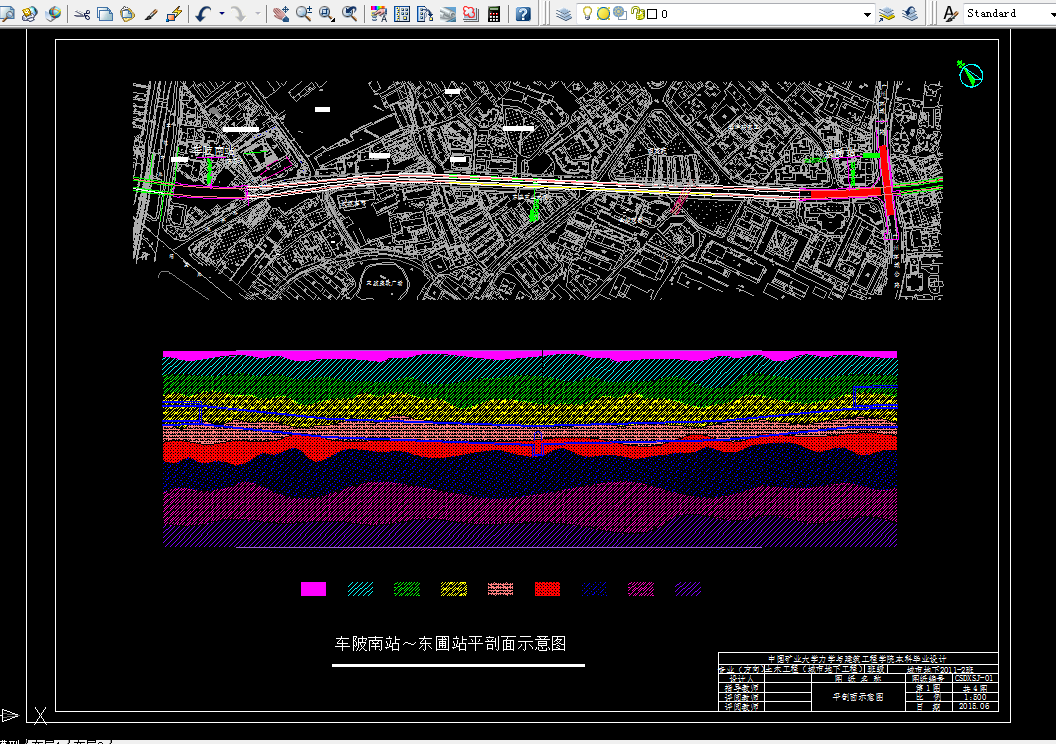Expand the layer list dropdown
The height and width of the screenshot is (744, 1056).
point(867,14)
